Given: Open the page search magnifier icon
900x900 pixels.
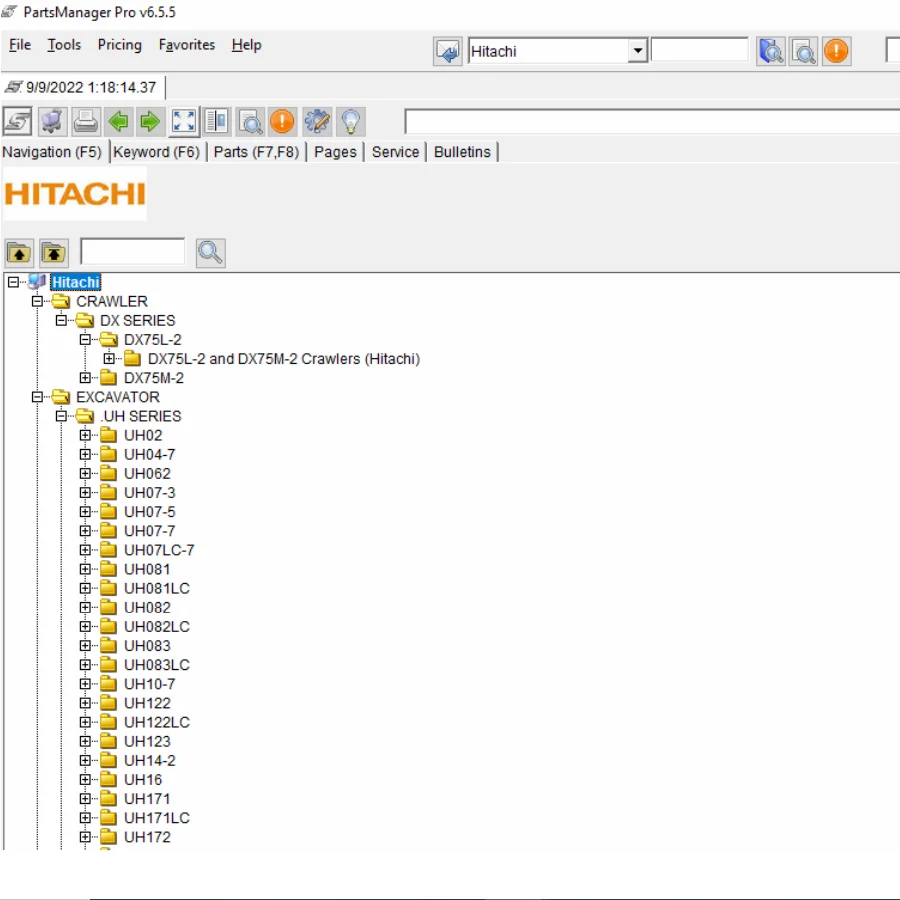Looking at the screenshot, I should click(x=250, y=121).
